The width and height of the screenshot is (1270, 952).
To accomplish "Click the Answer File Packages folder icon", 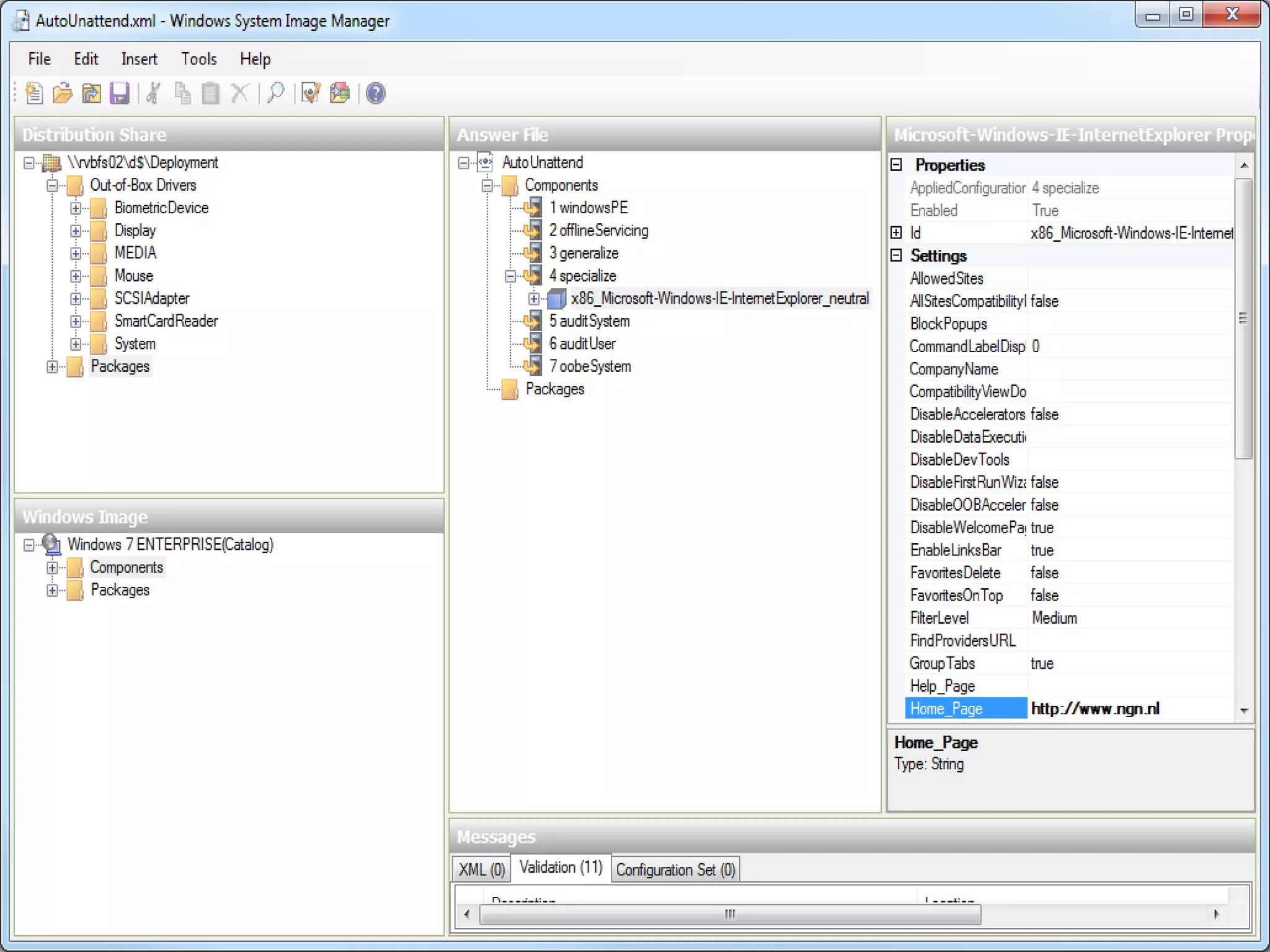I will 509,389.
